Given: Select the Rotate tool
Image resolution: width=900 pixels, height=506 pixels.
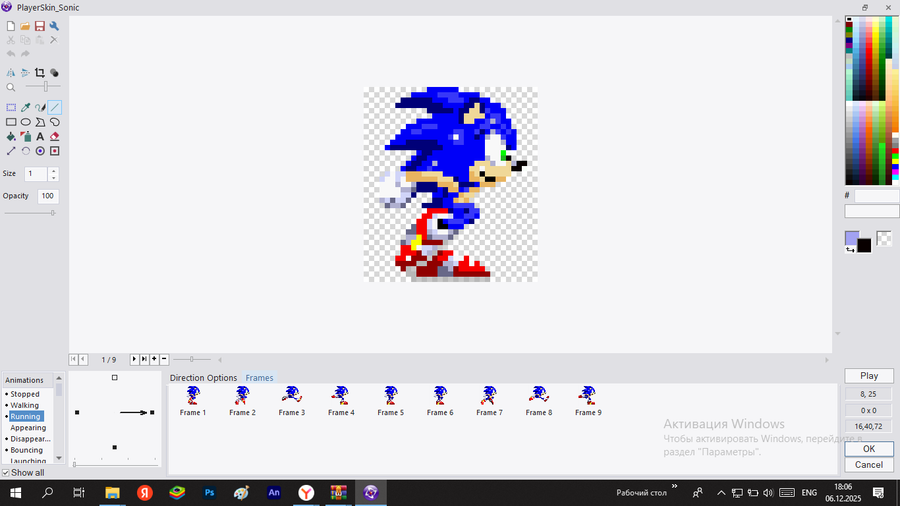Looking at the screenshot, I should 26,151.
